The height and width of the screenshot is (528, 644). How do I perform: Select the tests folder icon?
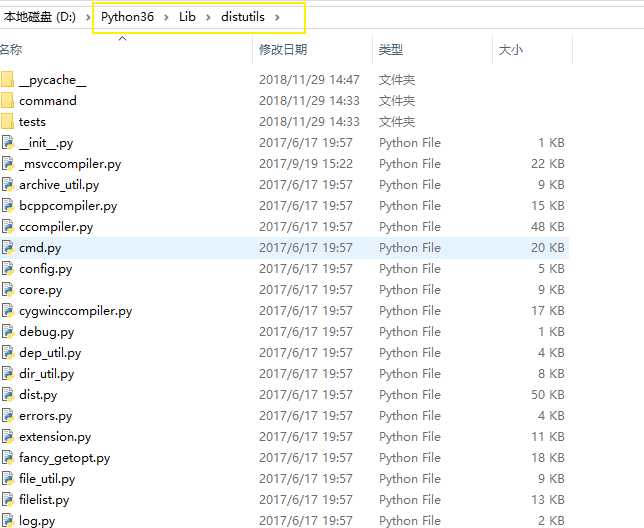7,122
